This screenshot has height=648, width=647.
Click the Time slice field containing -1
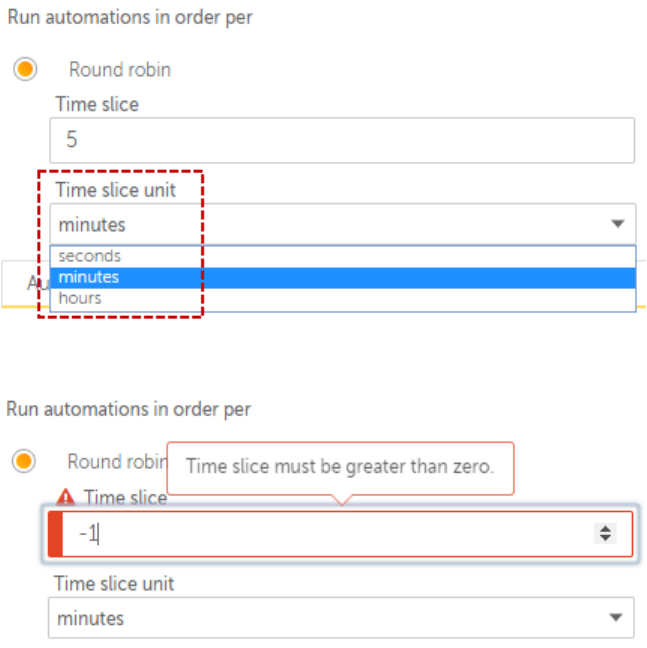coord(330,534)
